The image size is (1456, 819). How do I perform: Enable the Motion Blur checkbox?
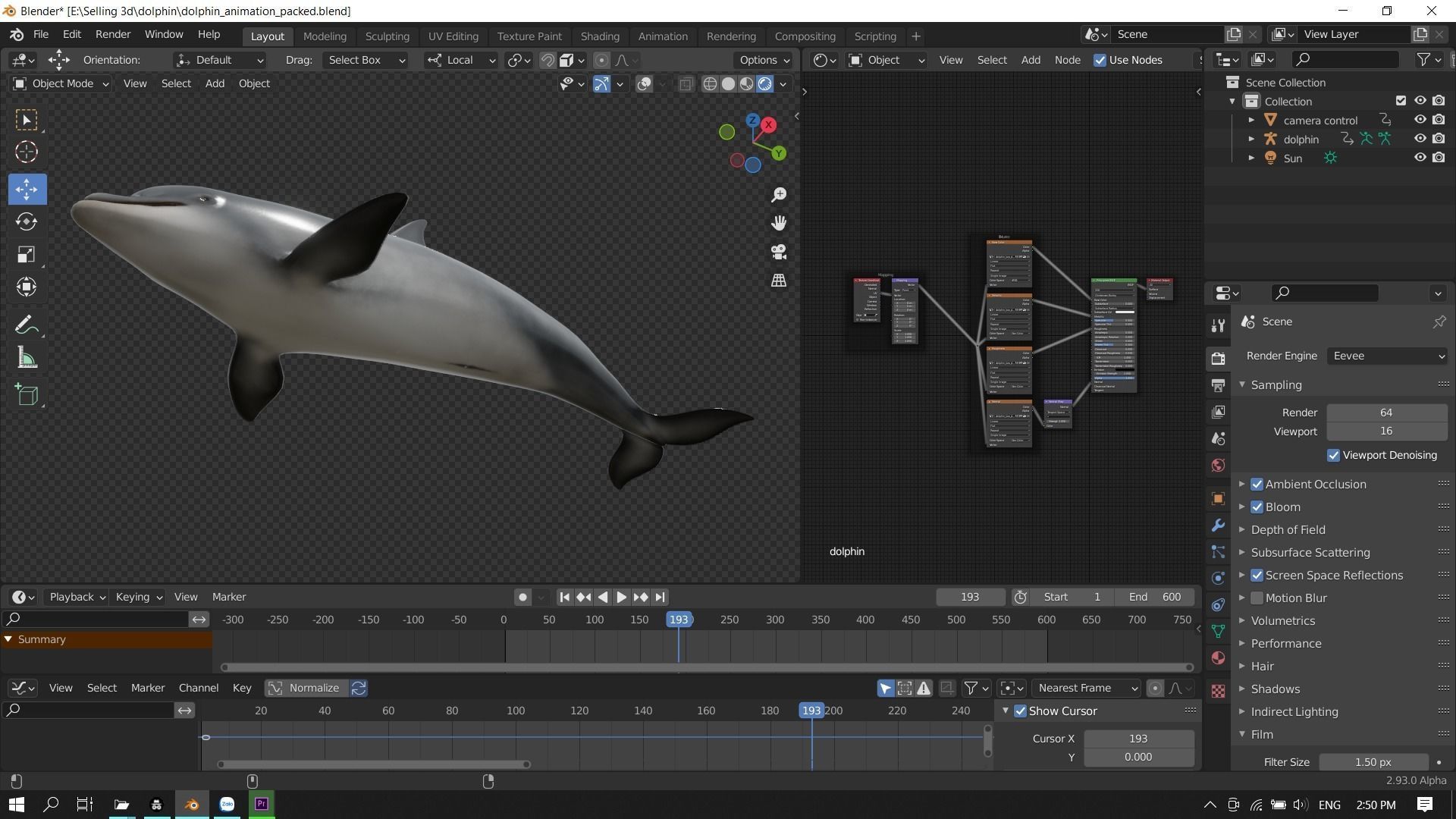[1257, 598]
